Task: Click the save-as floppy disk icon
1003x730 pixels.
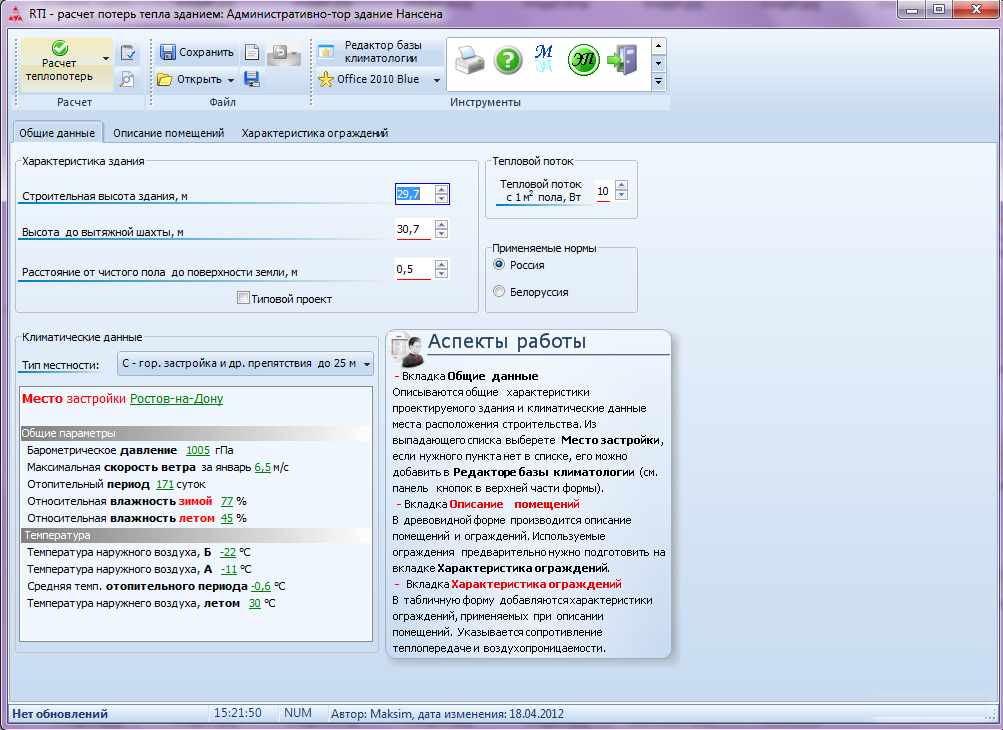Action: 252,79
